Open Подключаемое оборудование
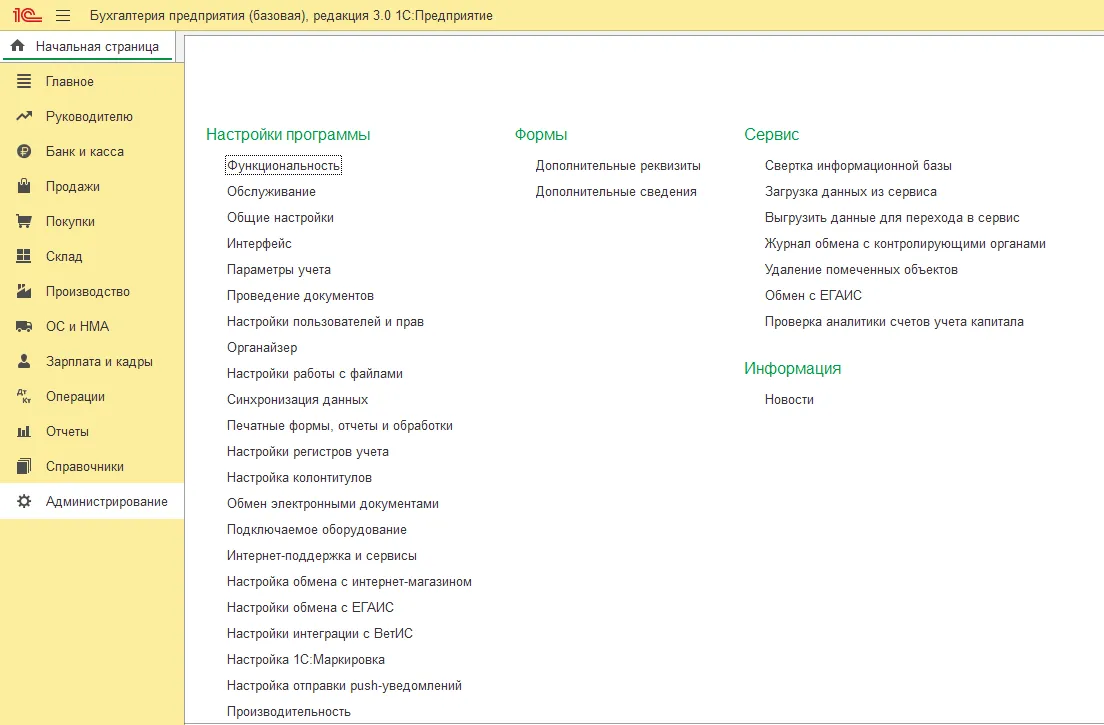This screenshot has width=1104, height=725. [x=317, y=530]
